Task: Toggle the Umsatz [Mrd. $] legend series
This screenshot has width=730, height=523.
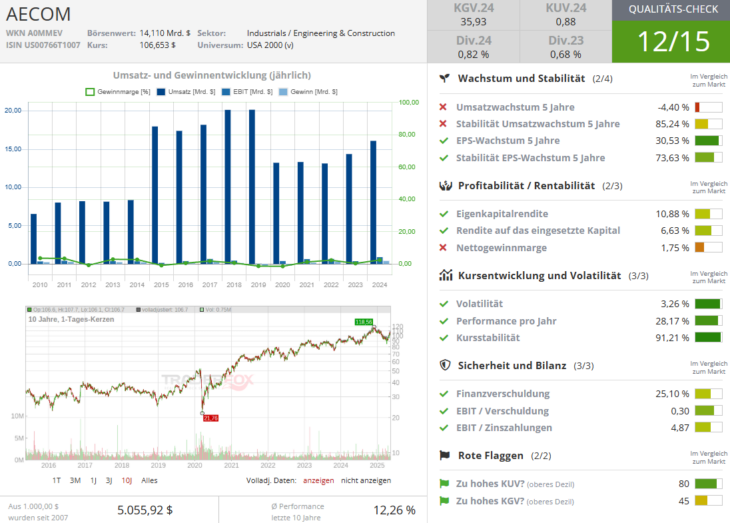Action: [186, 92]
